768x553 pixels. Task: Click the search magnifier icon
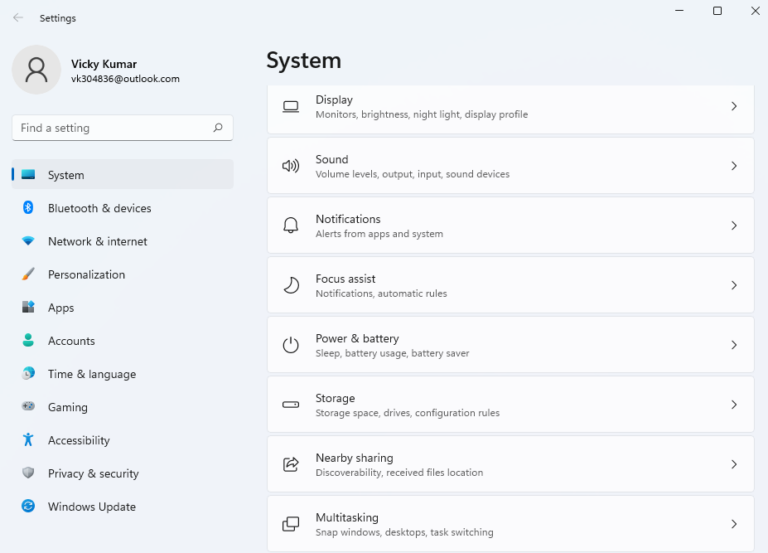218,128
